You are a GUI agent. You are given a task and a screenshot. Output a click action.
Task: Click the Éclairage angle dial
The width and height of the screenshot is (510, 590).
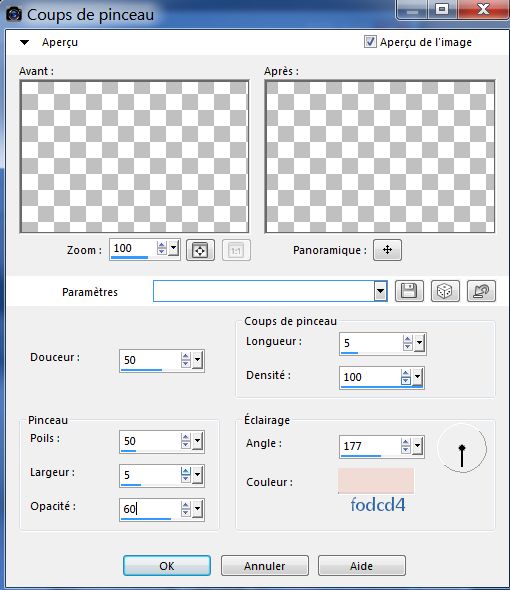point(462,448)
